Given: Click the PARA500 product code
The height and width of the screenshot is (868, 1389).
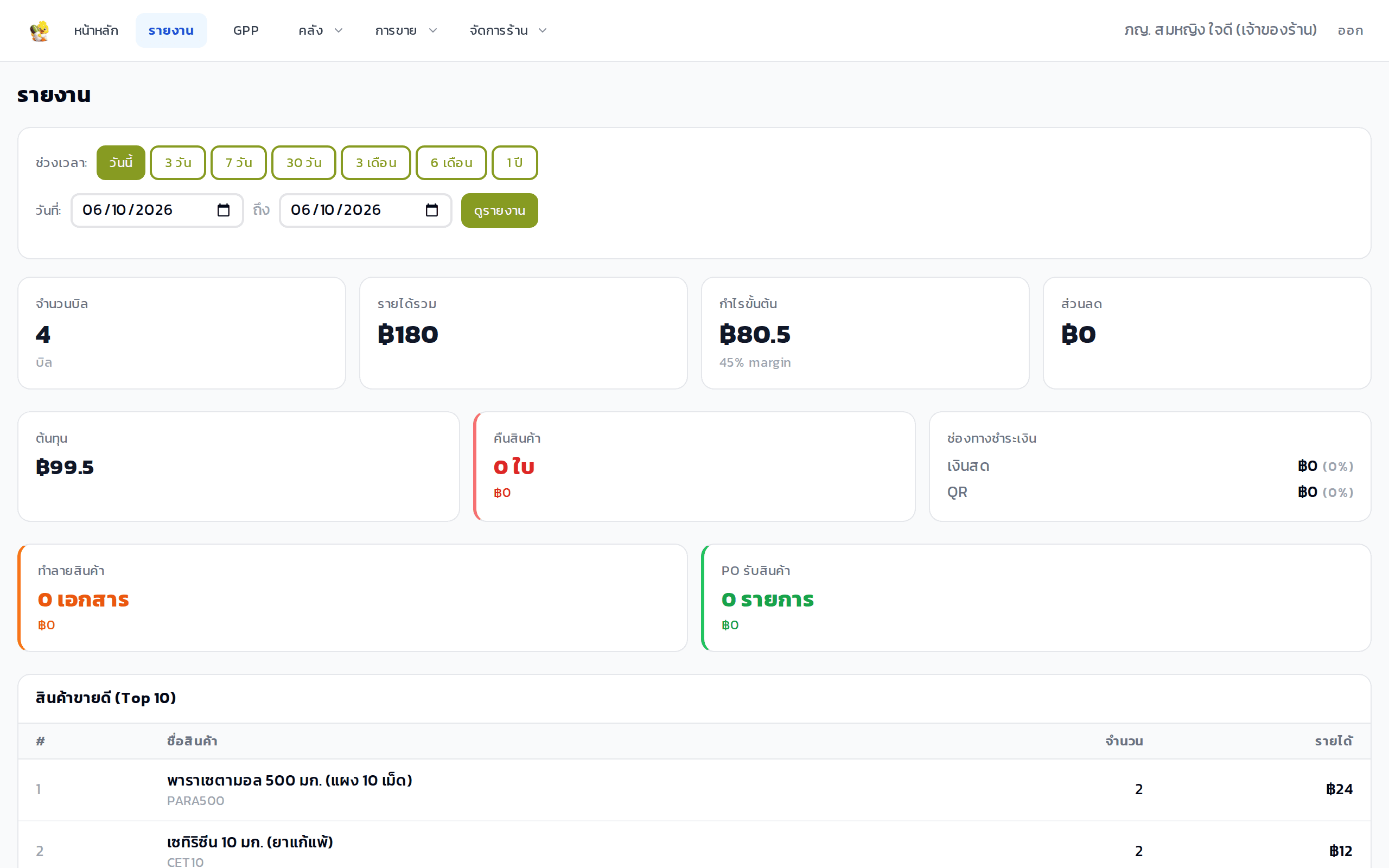Looking at the screenshot, I should click(x=196, y=801).
